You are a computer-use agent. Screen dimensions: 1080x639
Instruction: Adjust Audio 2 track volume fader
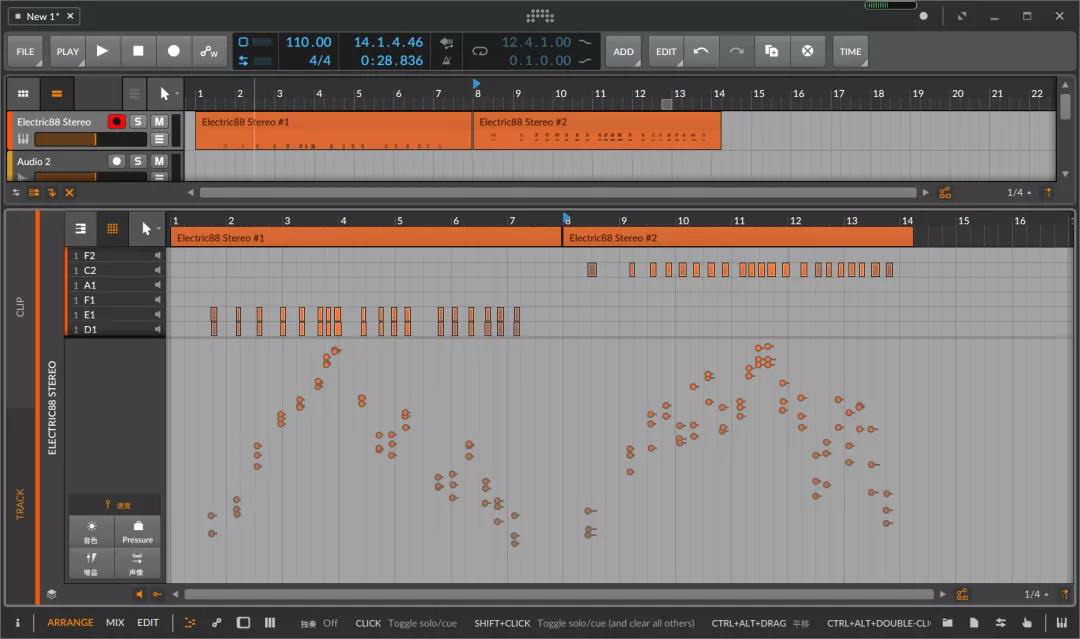click(x=90, y=177)
